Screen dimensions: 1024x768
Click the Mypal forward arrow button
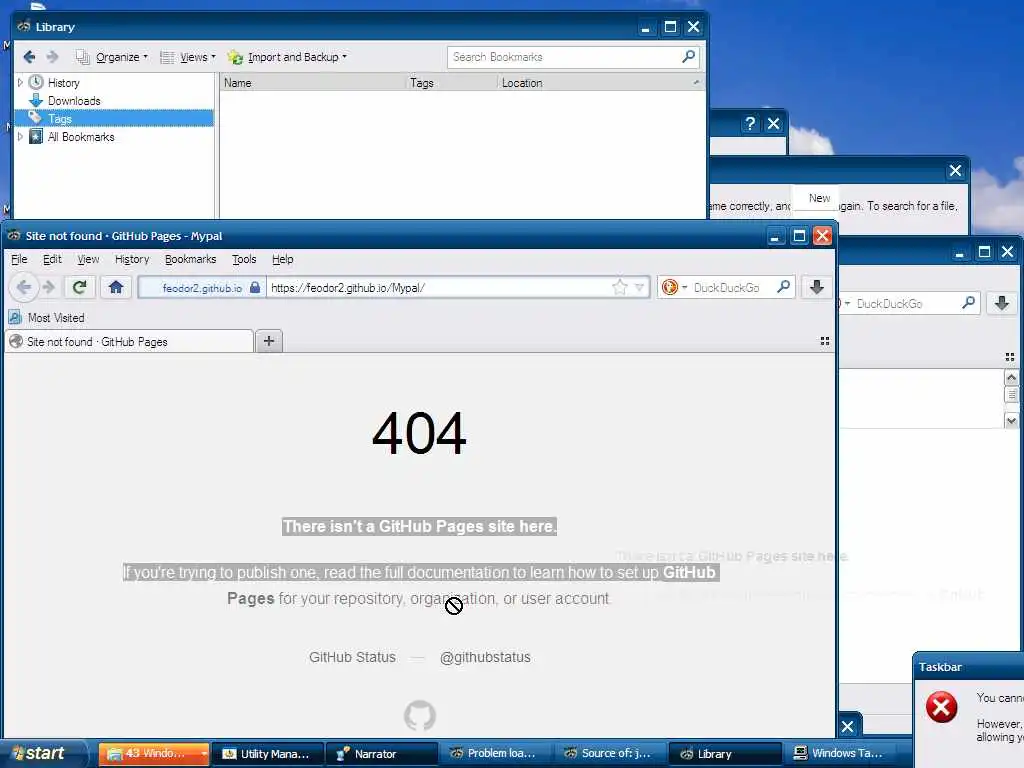(49, 287)
